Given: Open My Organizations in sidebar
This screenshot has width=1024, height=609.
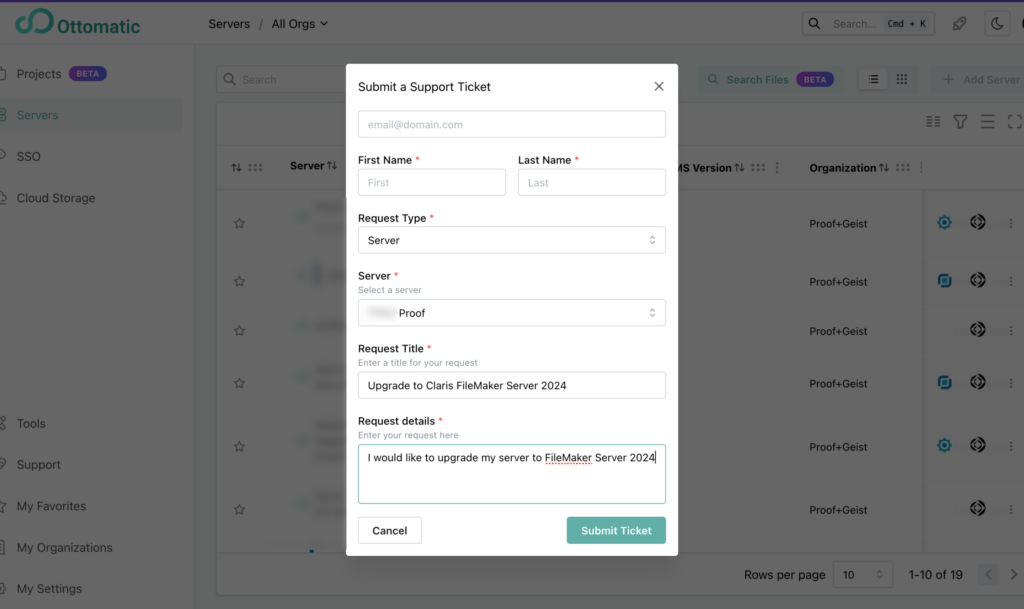Looking at the screenshot, I should [x=64, y=548].
